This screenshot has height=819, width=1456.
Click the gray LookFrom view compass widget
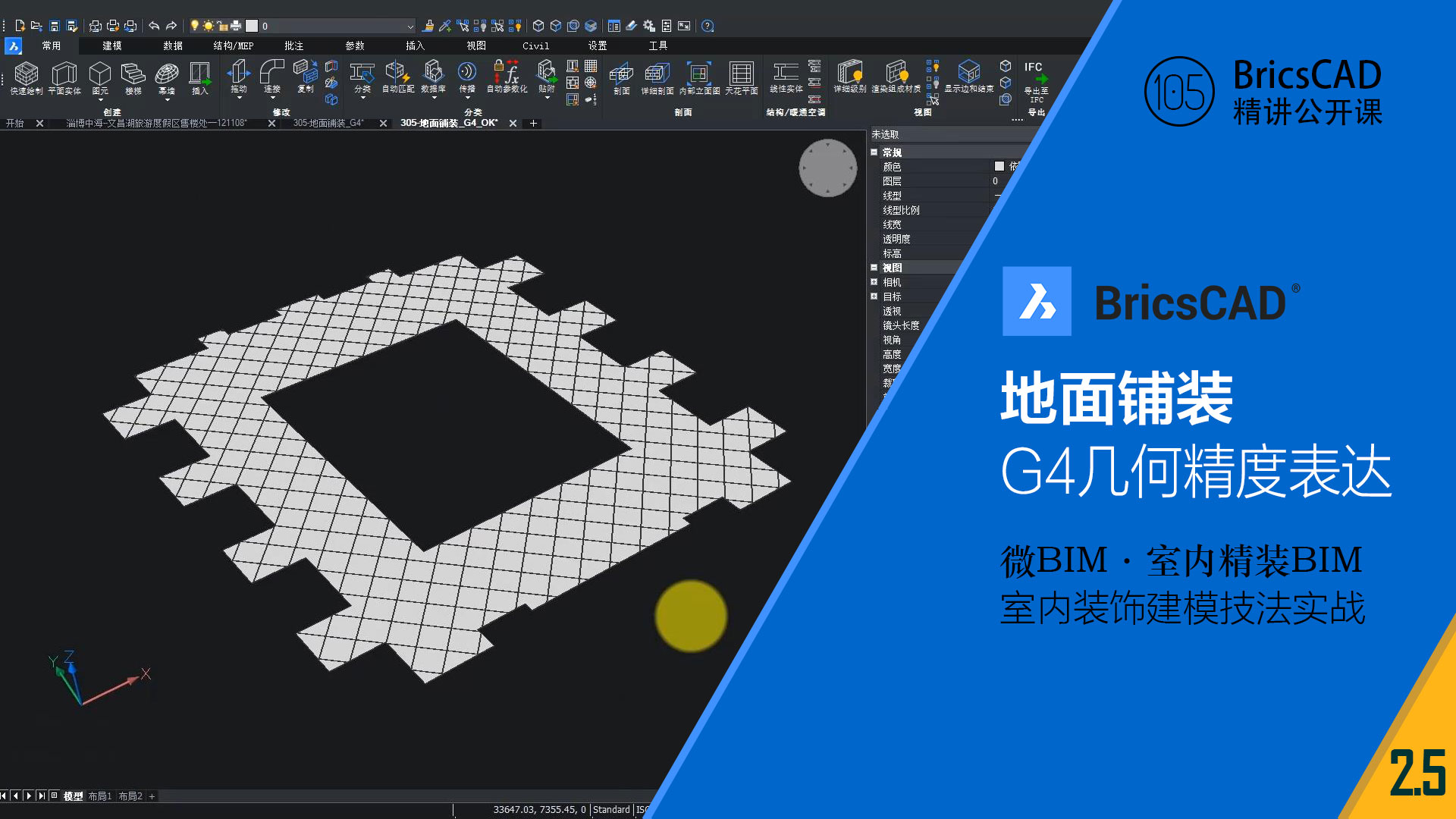[x=827, y=168]
